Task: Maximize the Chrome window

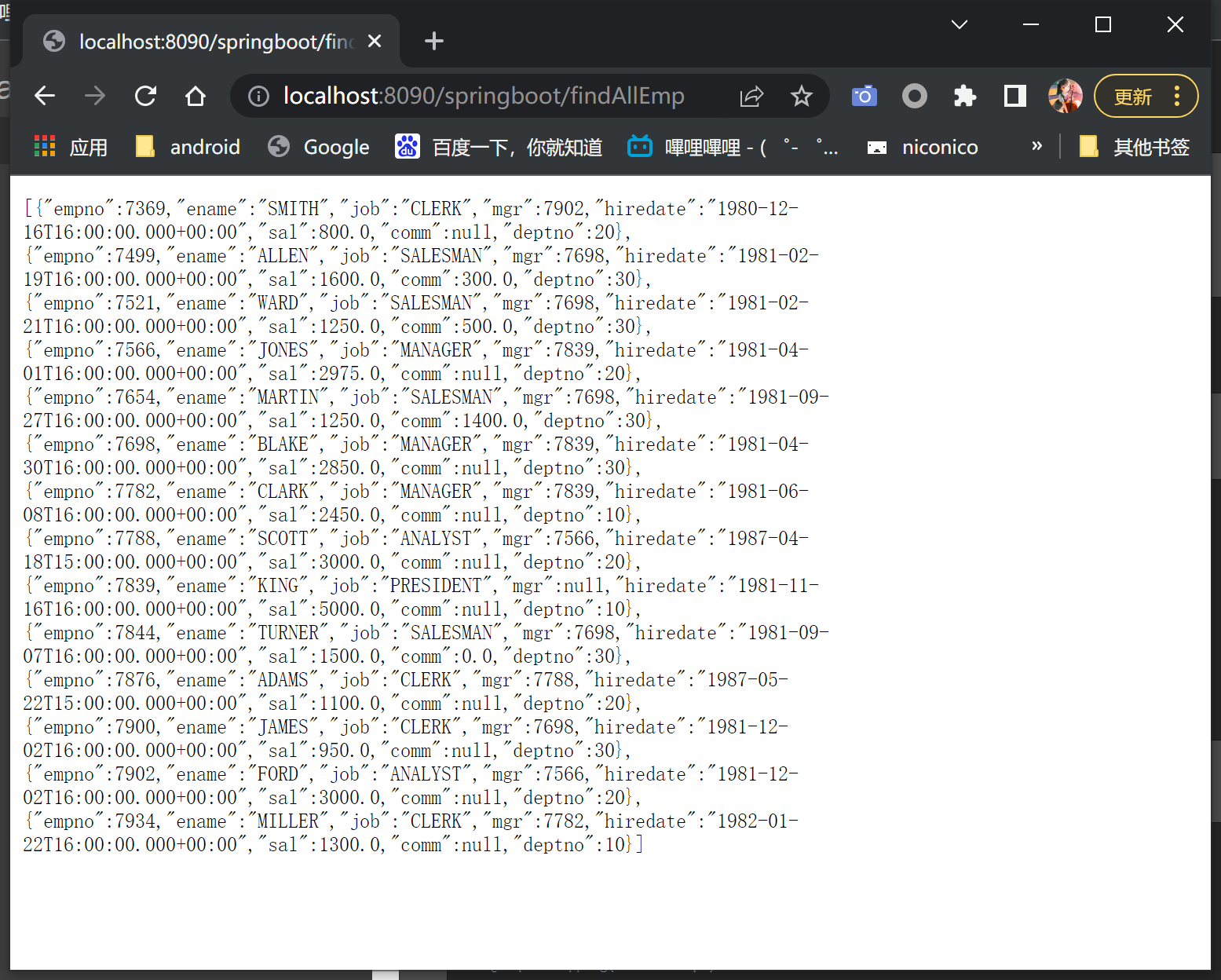Action: coord(1102,24)
